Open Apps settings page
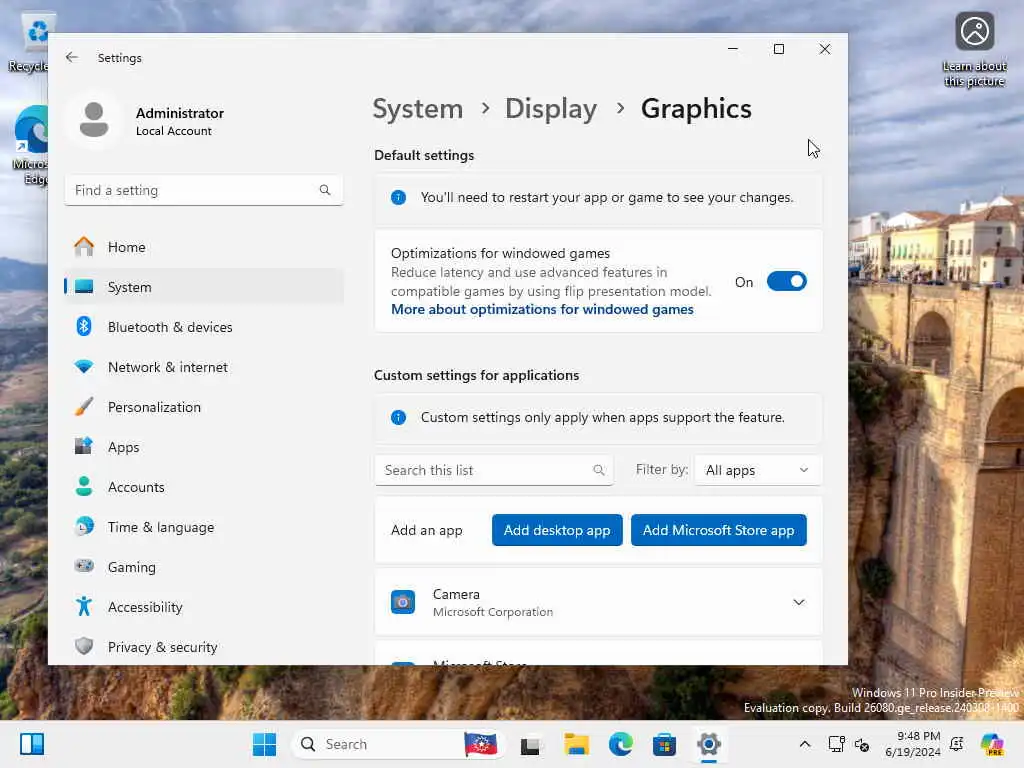Viewport: 1024px width, 768px height. click(x=204, y=447)
